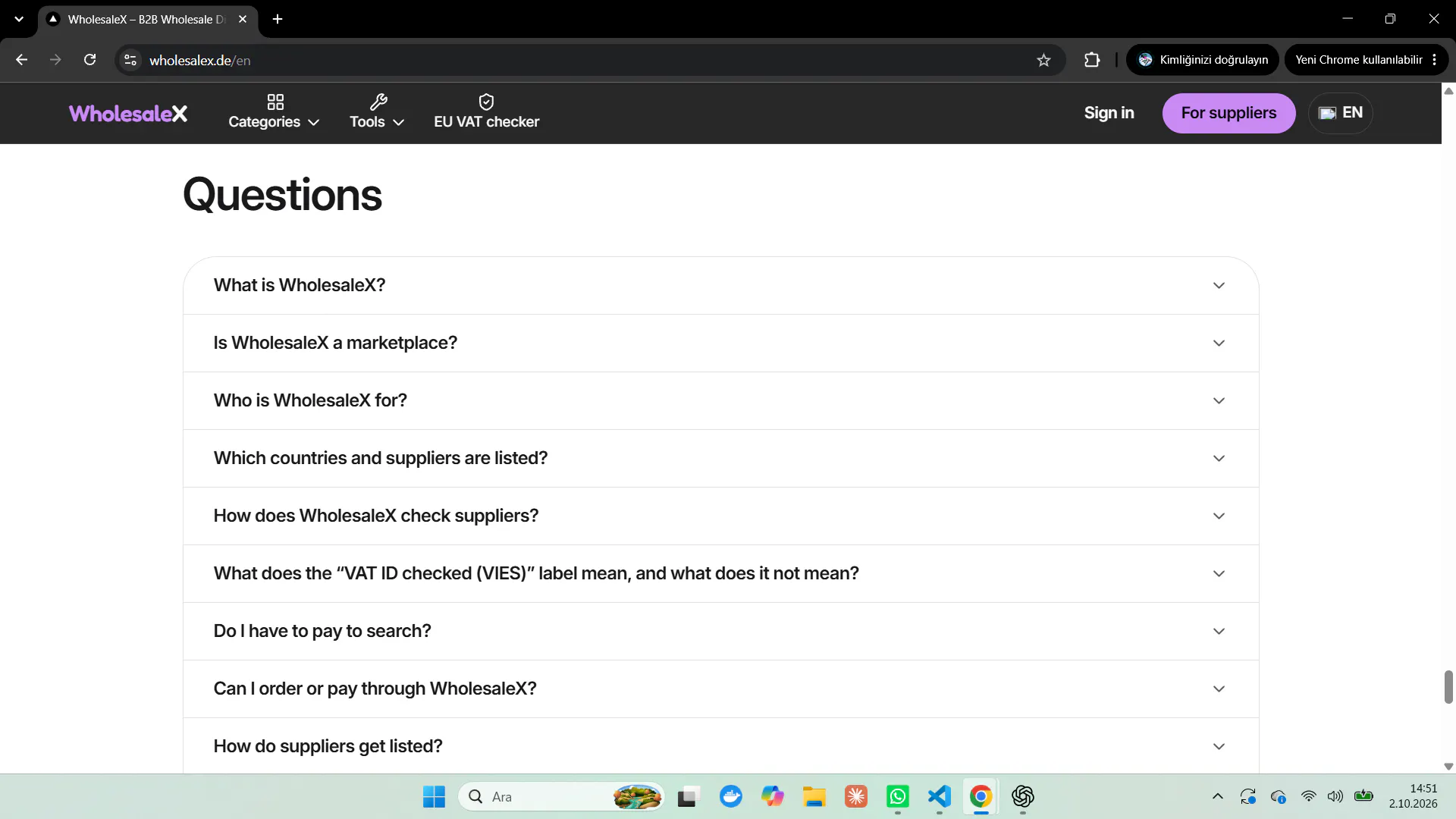Open File Explorer from the taskbar

click(x=814, y=797)
